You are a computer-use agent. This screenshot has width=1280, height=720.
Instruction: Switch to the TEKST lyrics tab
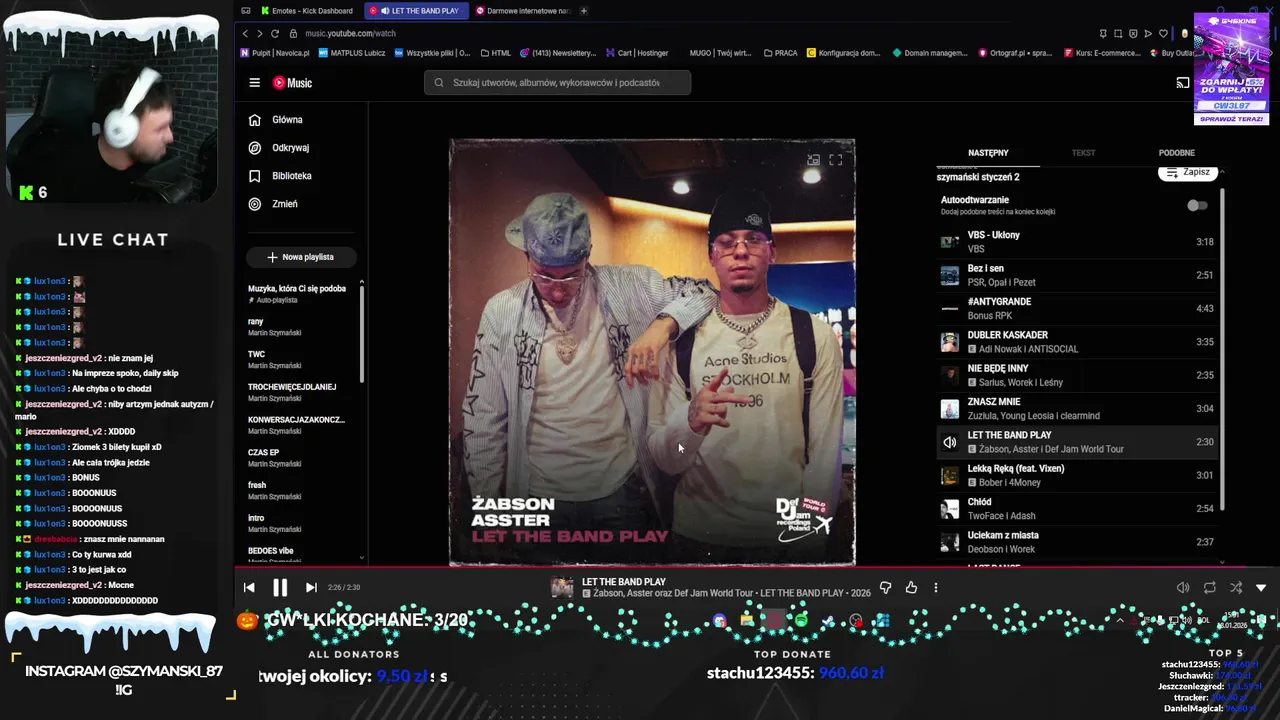[x=1083, y=153]
